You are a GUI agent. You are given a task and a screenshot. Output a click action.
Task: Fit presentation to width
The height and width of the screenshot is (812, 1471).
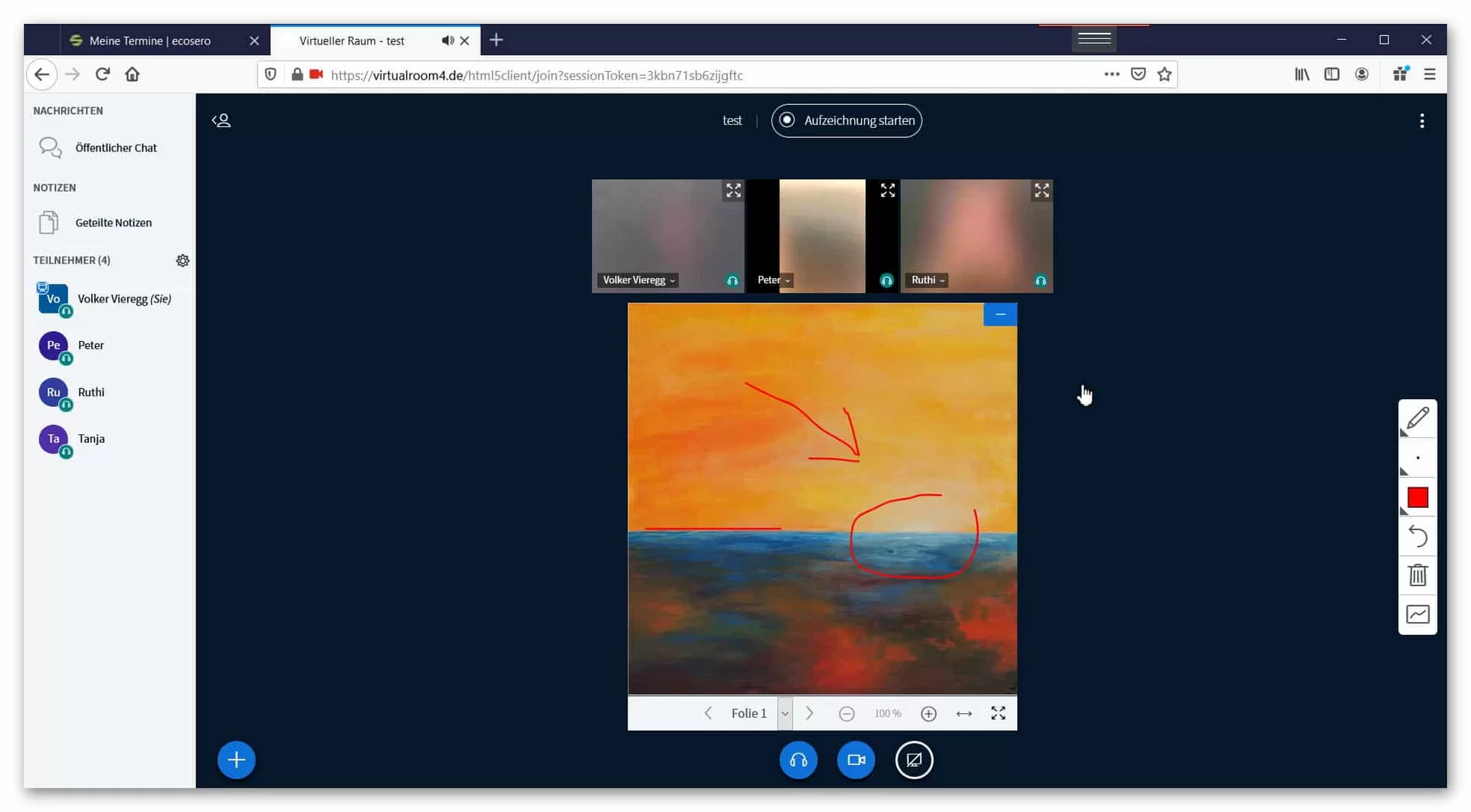click(x=964, y=714)
